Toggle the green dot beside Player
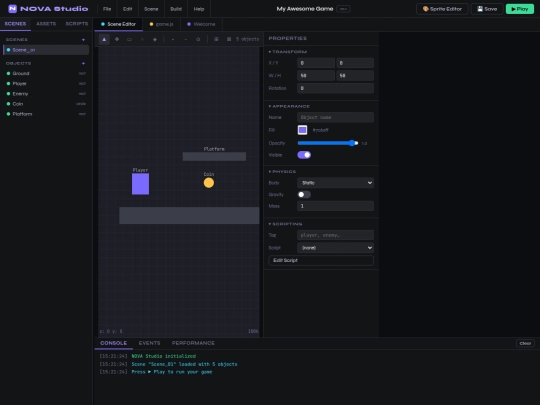The height and width of the screenshot is (405, 540). coord(8,83)
